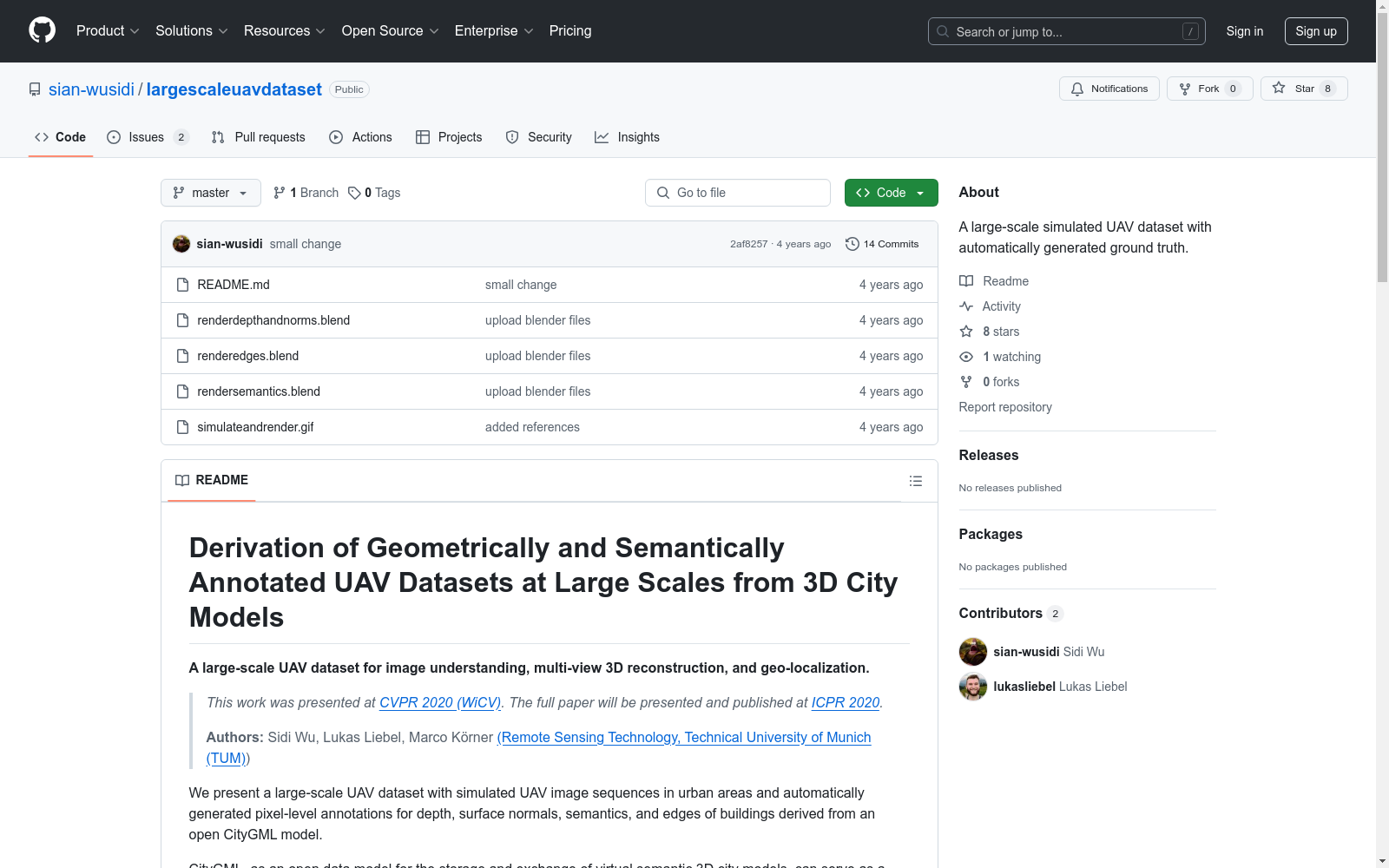Open the 2af8257 commit hash
Image resolution: width=1389 pixels, height=868 pixels.
click(748, 244)
